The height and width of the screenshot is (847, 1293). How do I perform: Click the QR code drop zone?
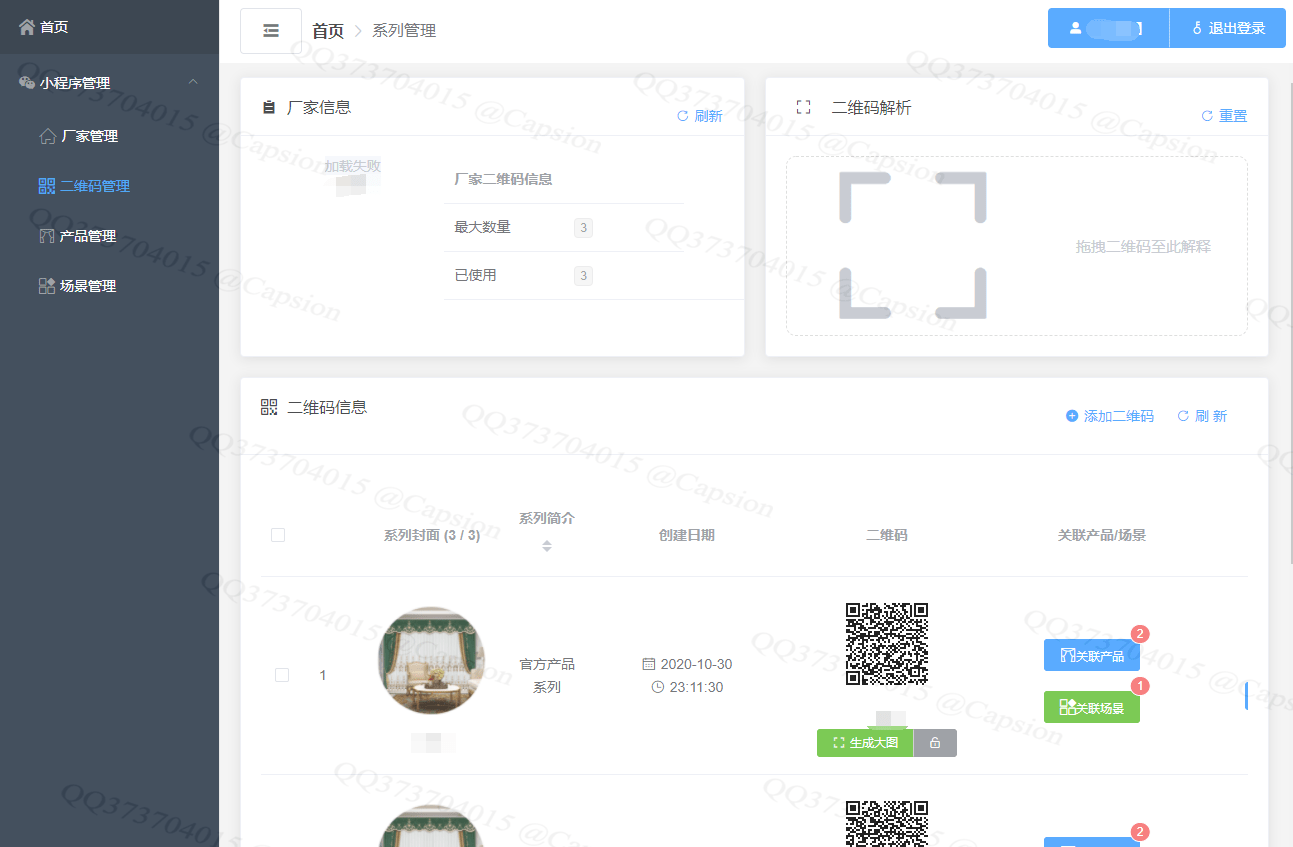[1016, 246]
